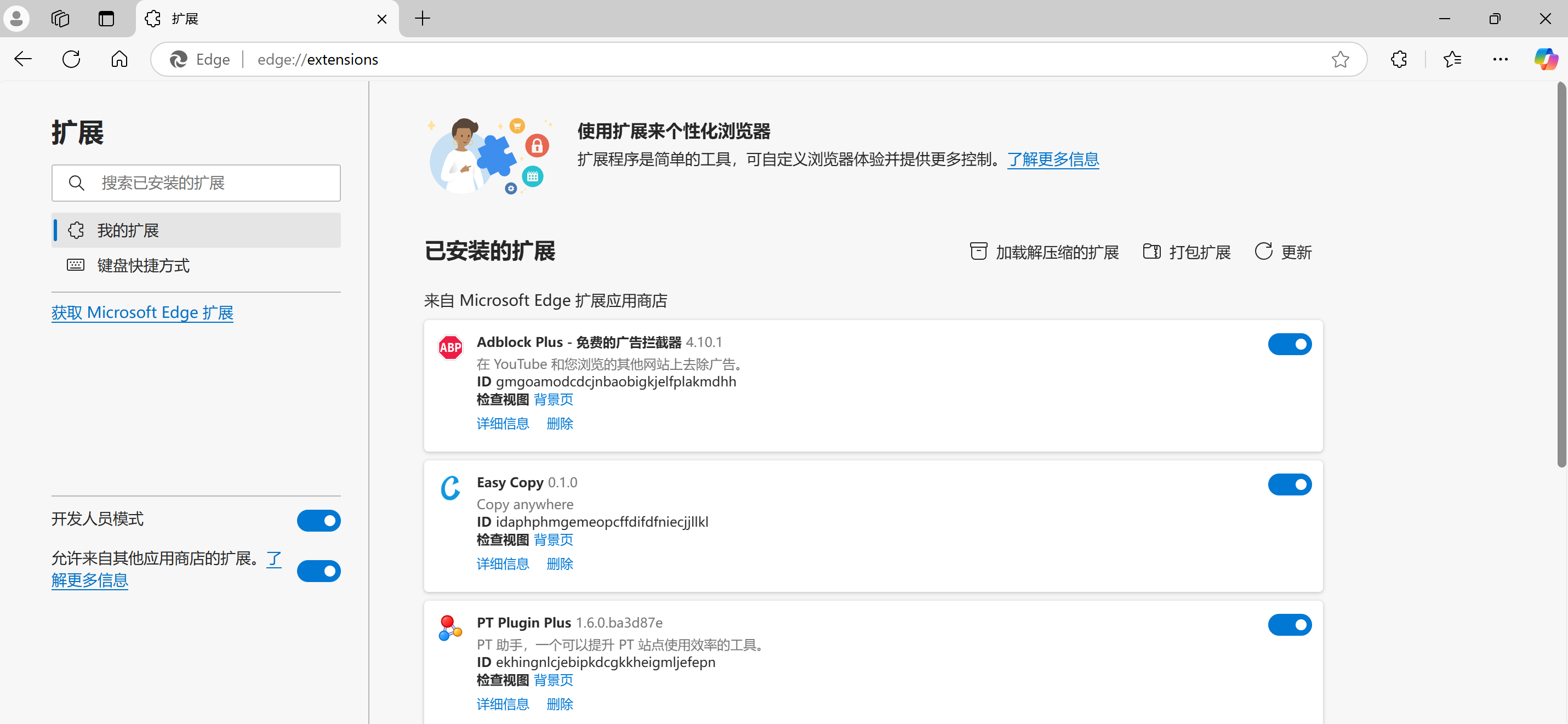Screen dimensions: 1568x724
Task: Restore down the Edge window
Action: pos(1495,18)
